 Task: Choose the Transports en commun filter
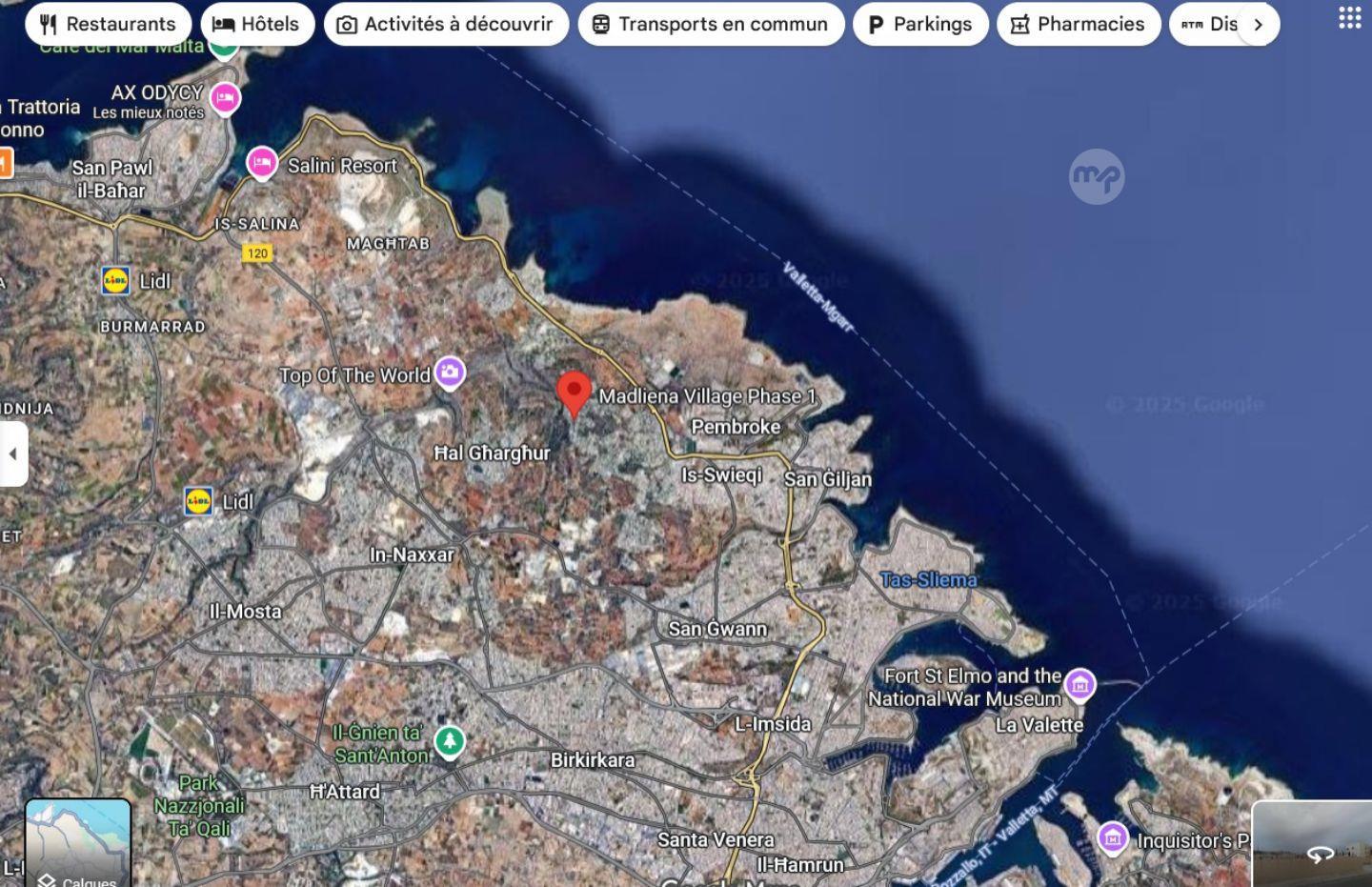[711, 24]
